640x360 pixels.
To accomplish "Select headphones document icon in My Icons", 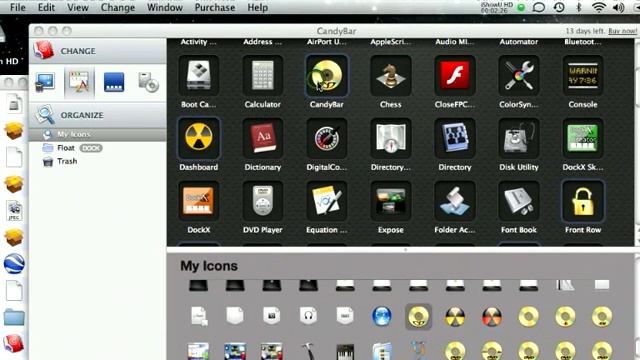I will [308, 316].
